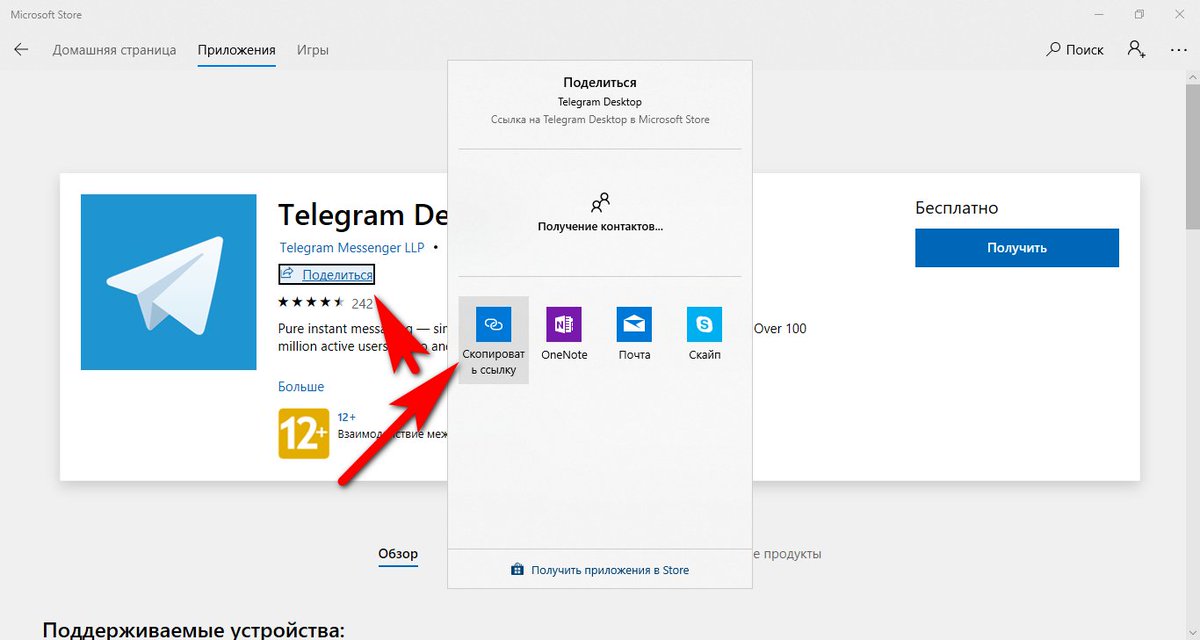The height and width of the screenshot is (640, 1200).
Task: Open the Домашняя страница tab
Action: click(x=114, y=50)
